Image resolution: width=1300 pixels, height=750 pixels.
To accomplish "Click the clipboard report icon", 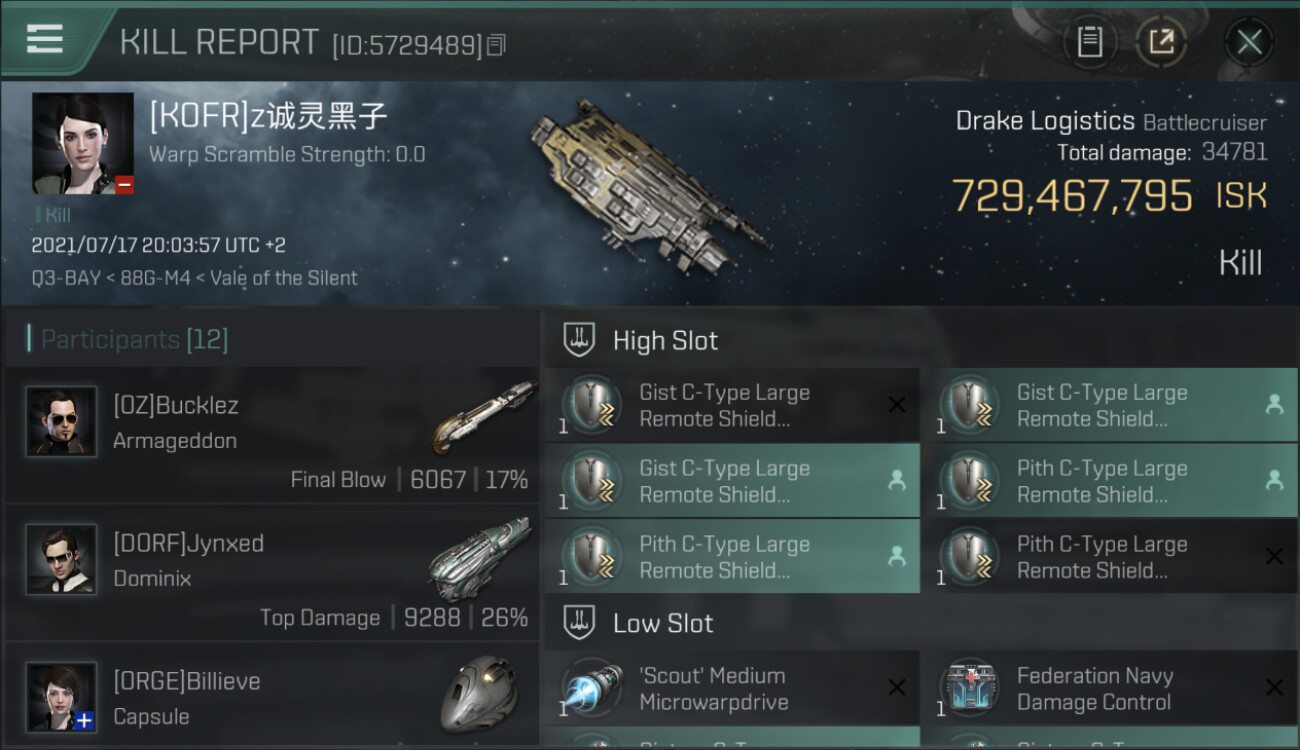I will (1089, 42).
